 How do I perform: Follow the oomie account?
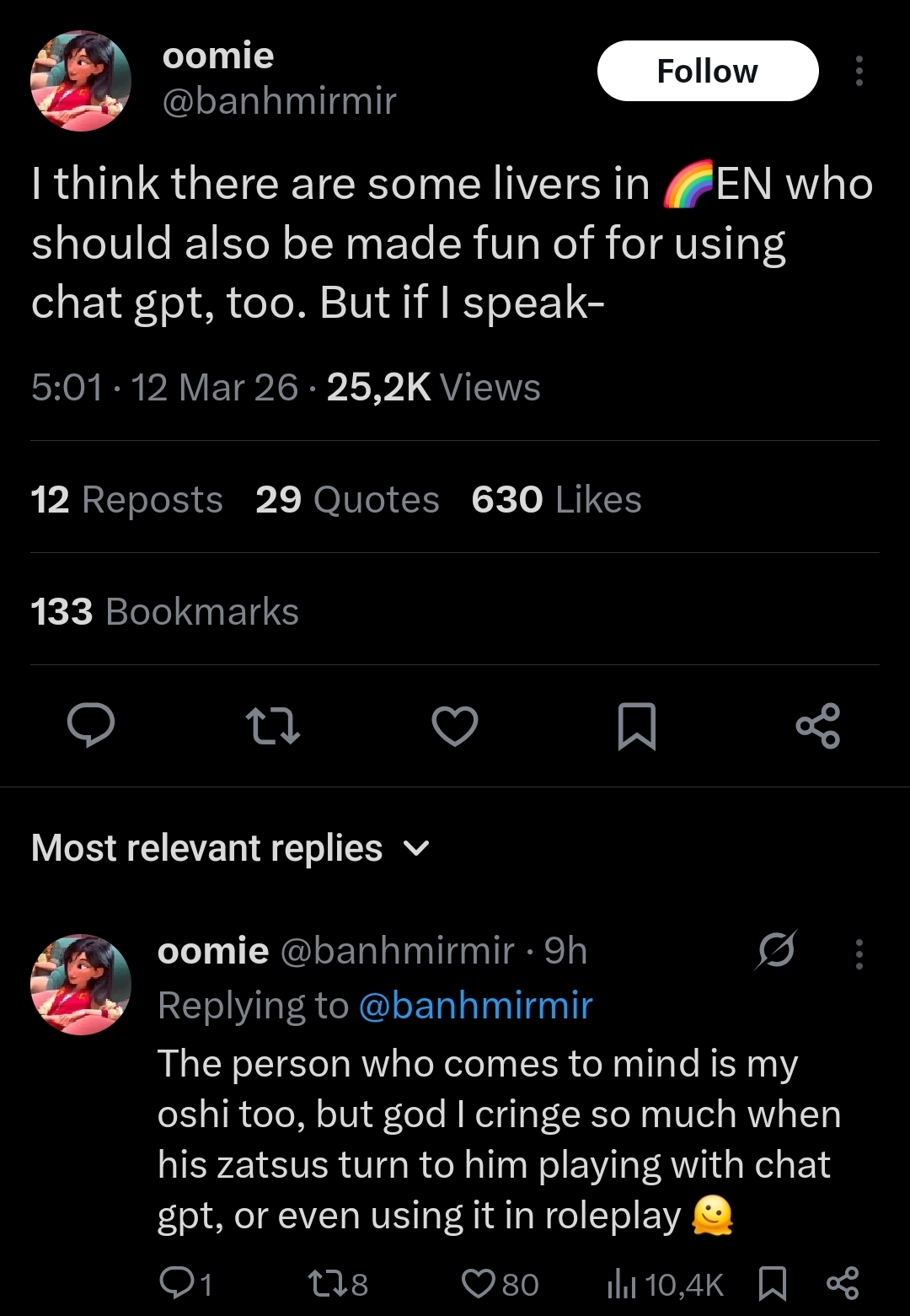(x=707, y=72)
